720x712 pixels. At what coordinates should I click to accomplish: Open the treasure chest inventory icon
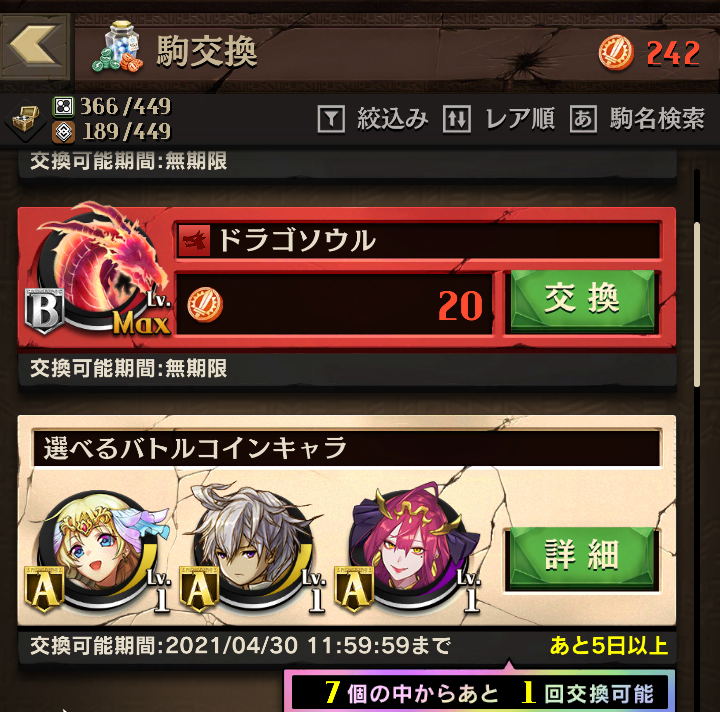coord(25,120)
